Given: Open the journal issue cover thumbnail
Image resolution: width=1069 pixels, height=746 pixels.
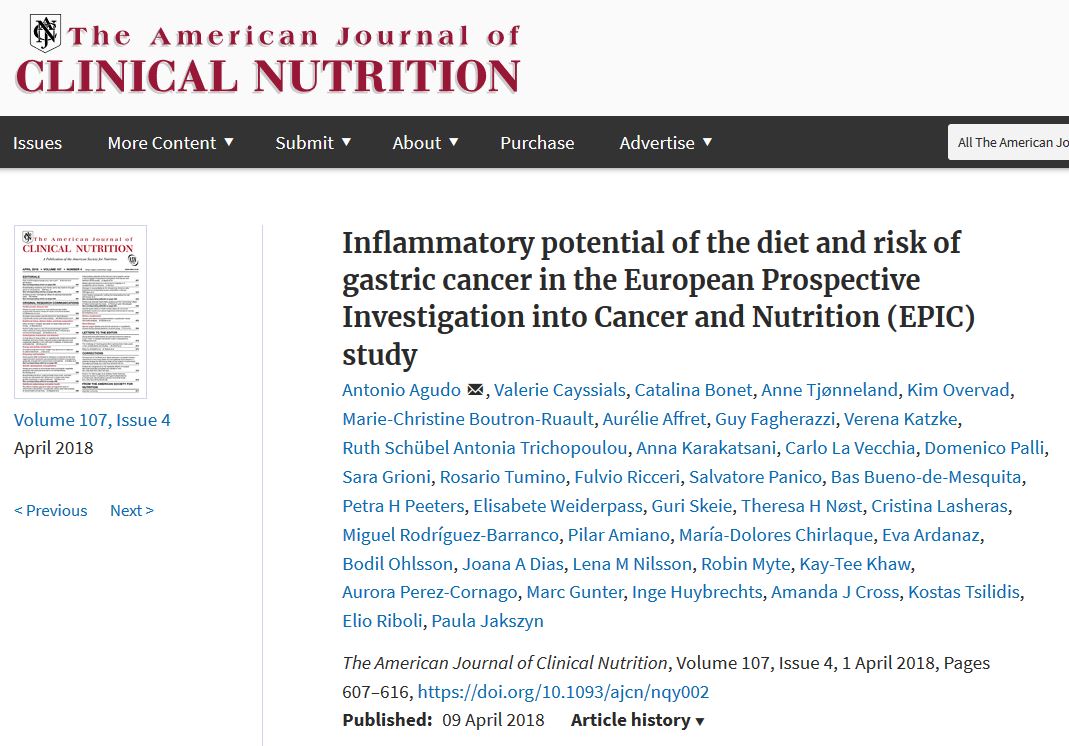Looking at the screenshot, I should (80, 312).
